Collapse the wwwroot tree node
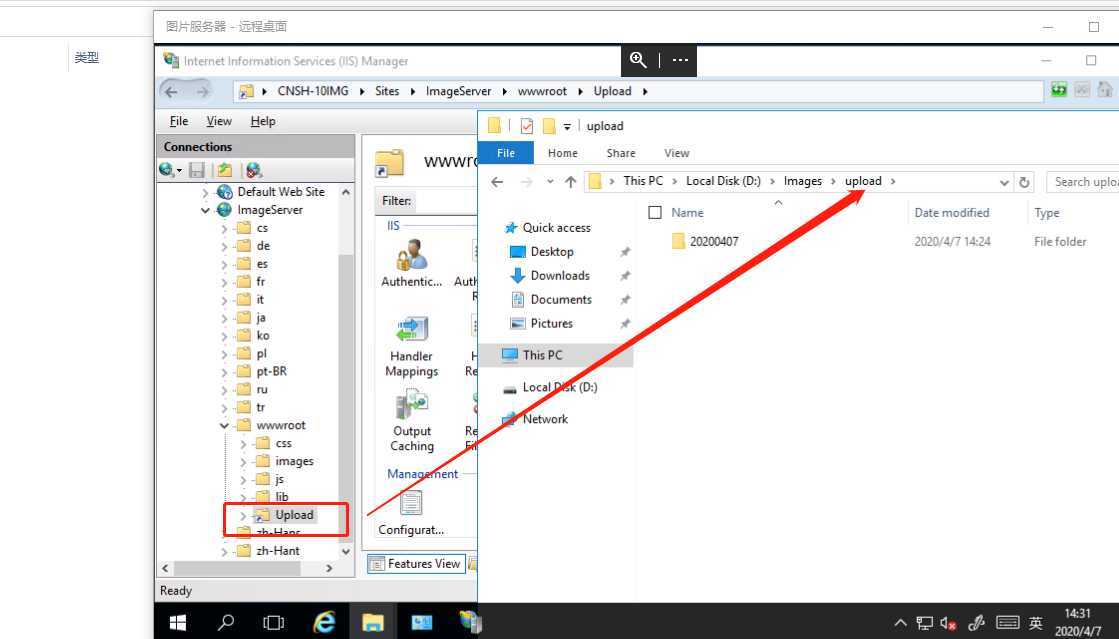 pyautogui.click(x=224, y=426)
